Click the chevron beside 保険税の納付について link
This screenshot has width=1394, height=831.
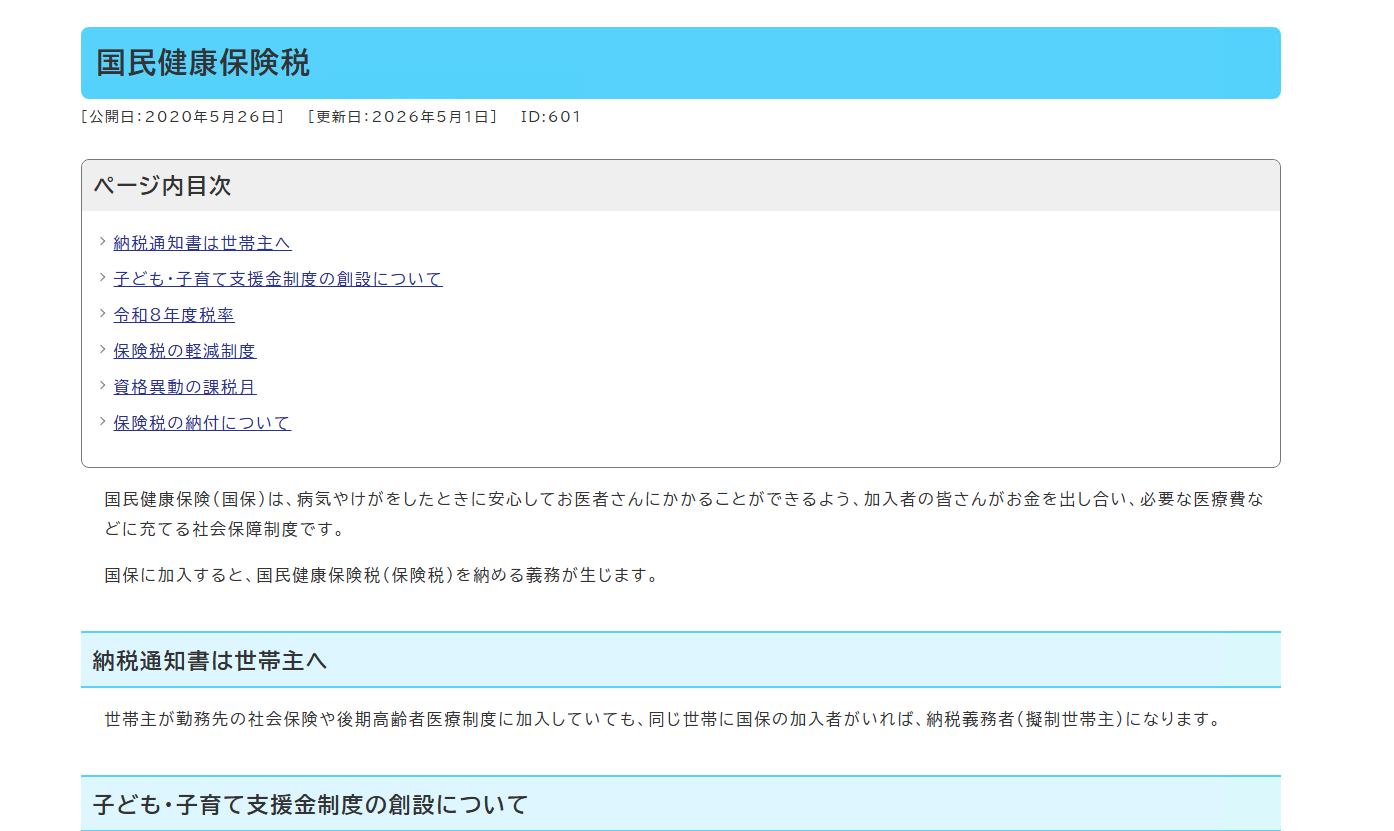(x=102, y=421)
